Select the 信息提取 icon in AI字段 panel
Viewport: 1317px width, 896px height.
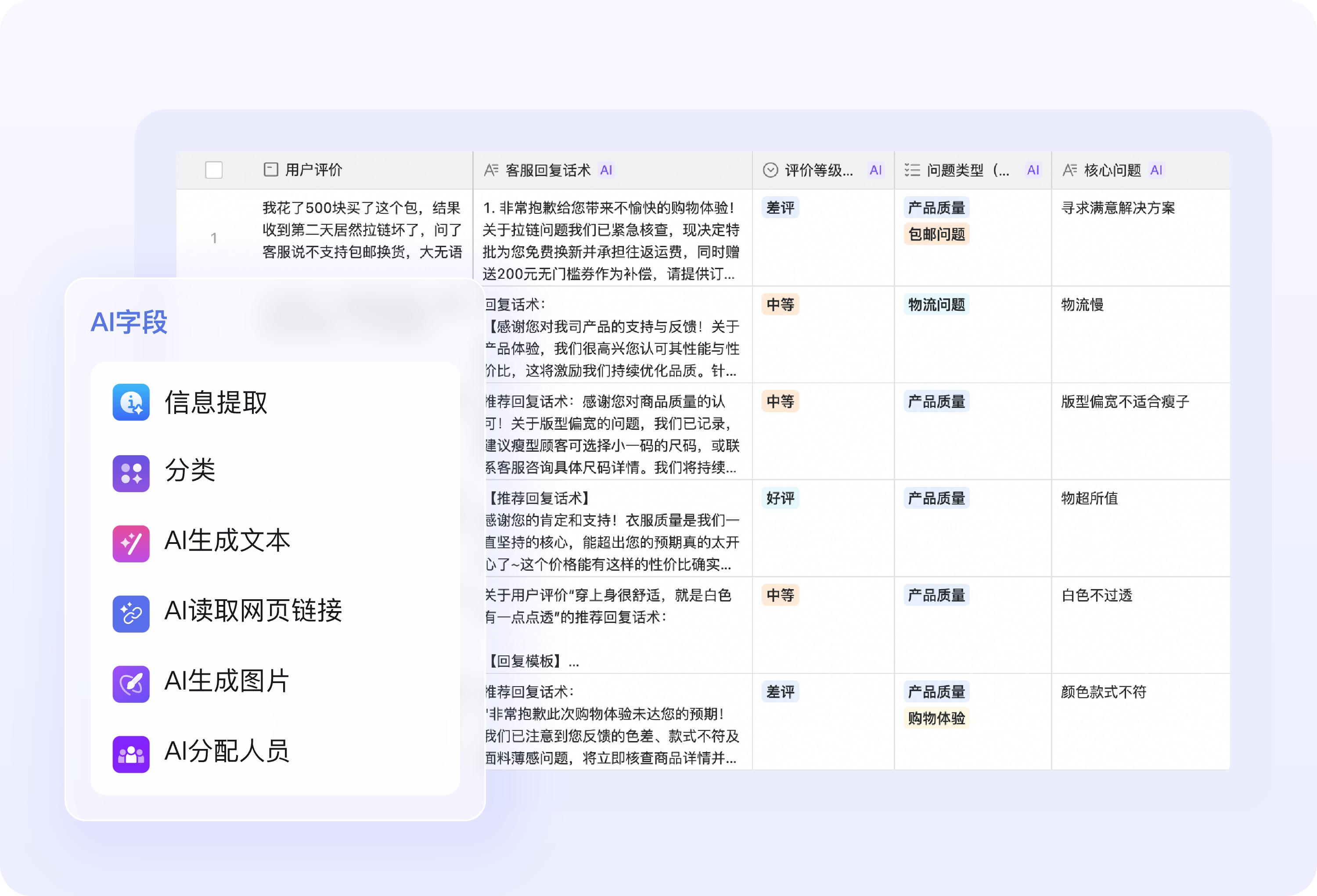131,403
